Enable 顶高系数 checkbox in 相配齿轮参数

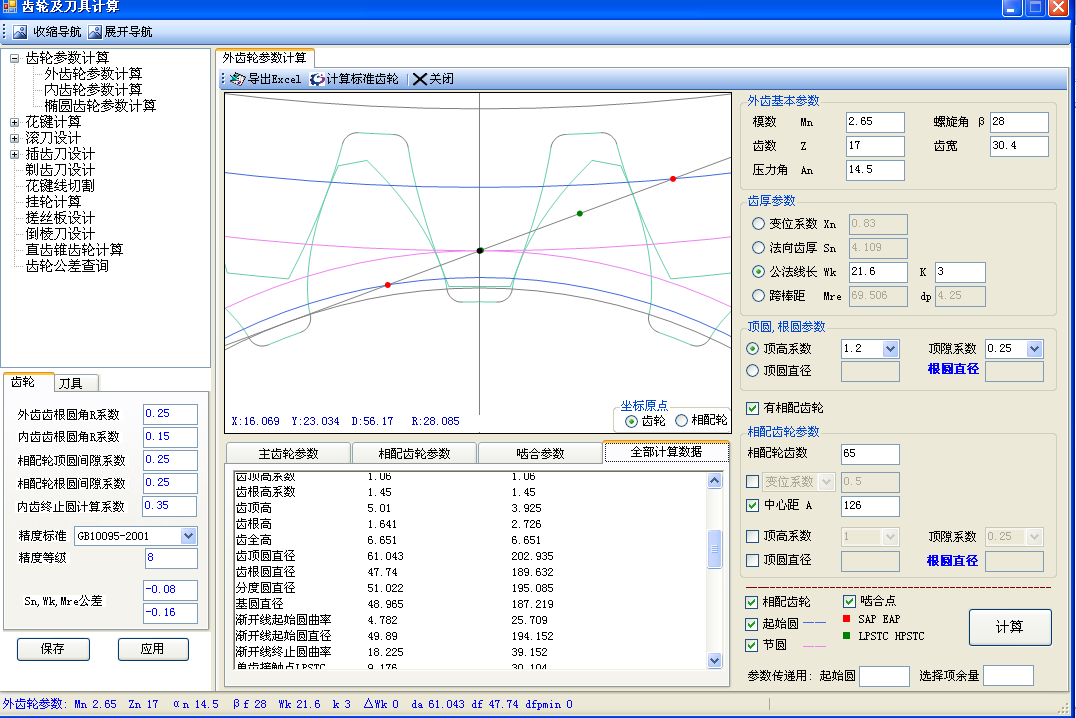pos(753,536)
